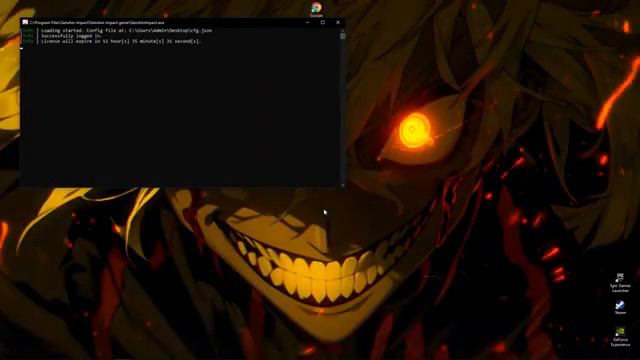The image size is (640, 360).
Task: Select the Epic Games Launcher desktop shortcut
Action: pos(620,282)
